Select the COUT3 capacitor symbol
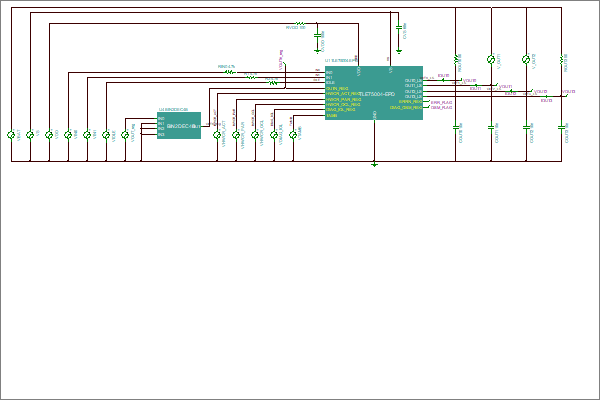This screenshot has width=600, height=400. coord(561,127)
